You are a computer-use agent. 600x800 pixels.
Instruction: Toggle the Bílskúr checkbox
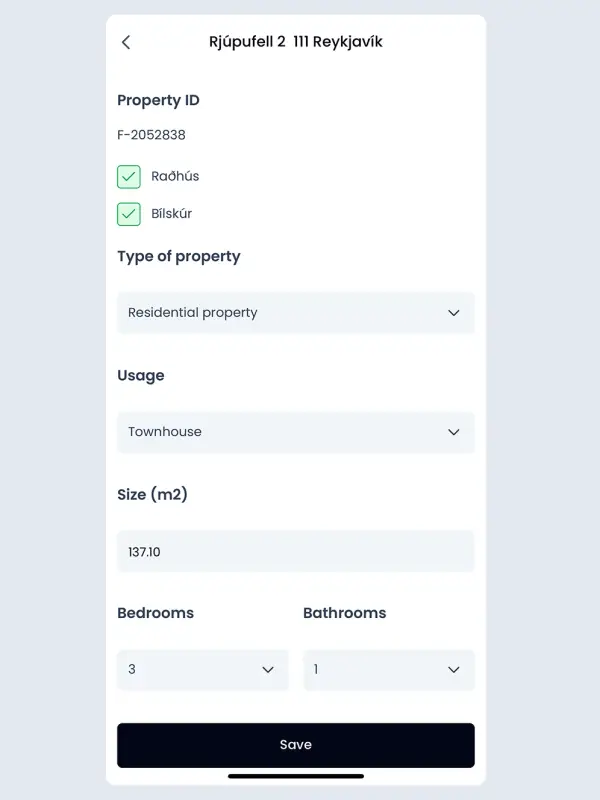(x=129, y=214)
